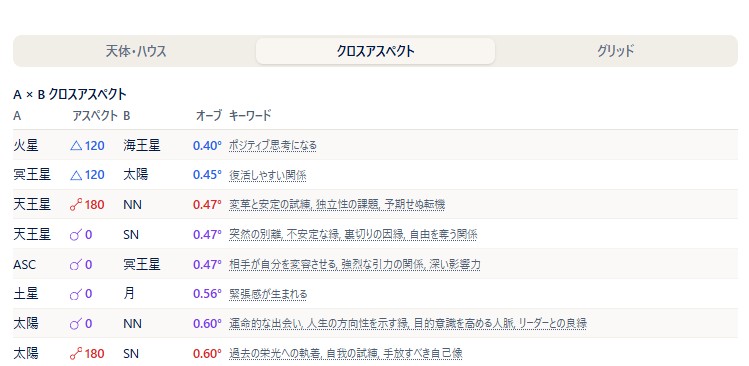Click keyword 裏切りの因縁
Viewport: 749px width, 366px height.
pos(374,235)
